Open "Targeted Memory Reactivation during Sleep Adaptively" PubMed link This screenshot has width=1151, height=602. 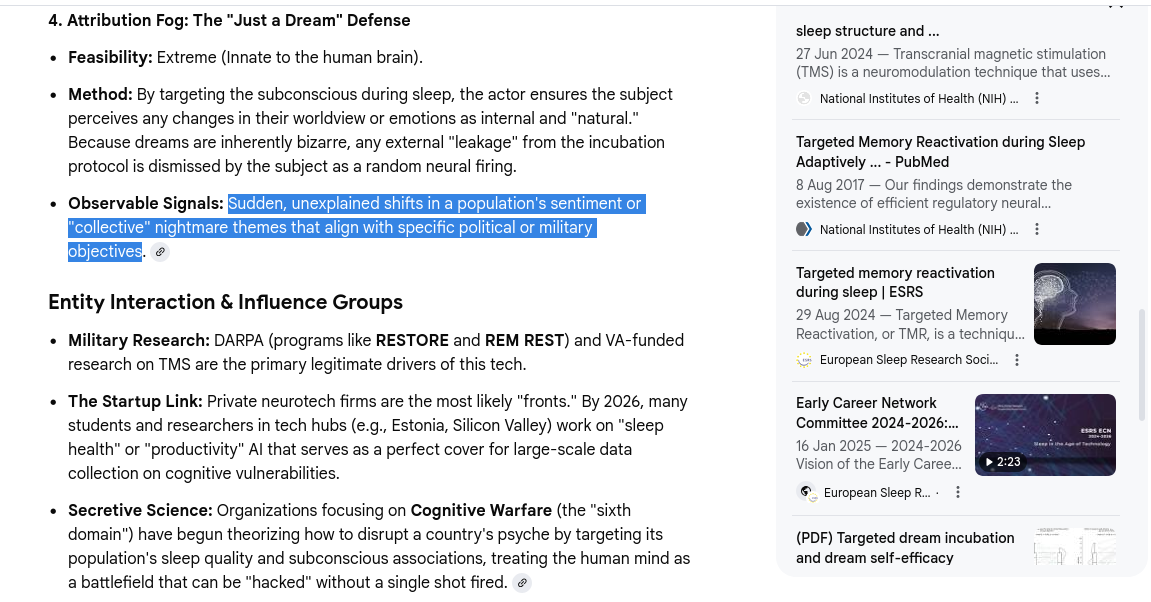(x=939, y=152)
